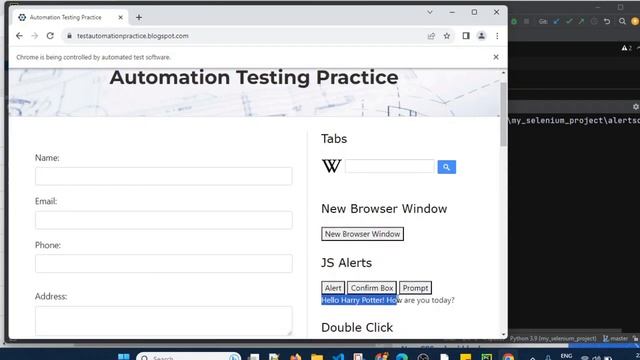Dismiss the automated test software infobar

[496, 57]
